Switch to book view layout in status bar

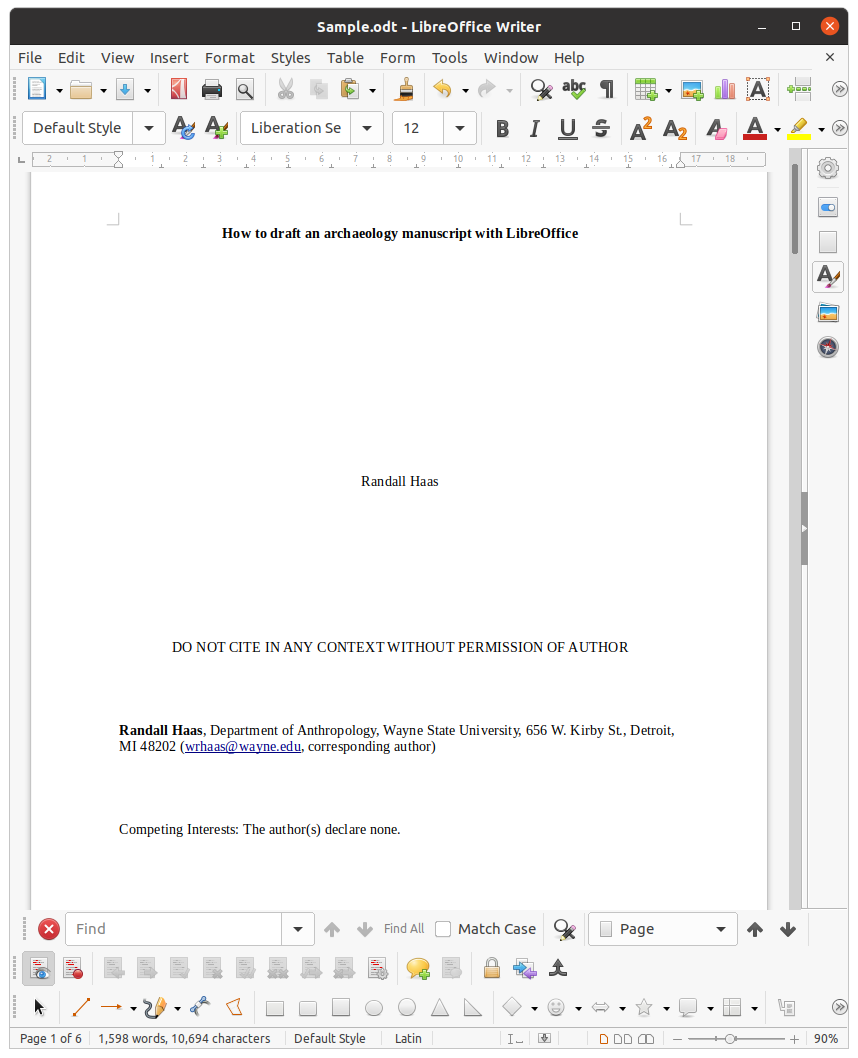(x=646, y=1039)
